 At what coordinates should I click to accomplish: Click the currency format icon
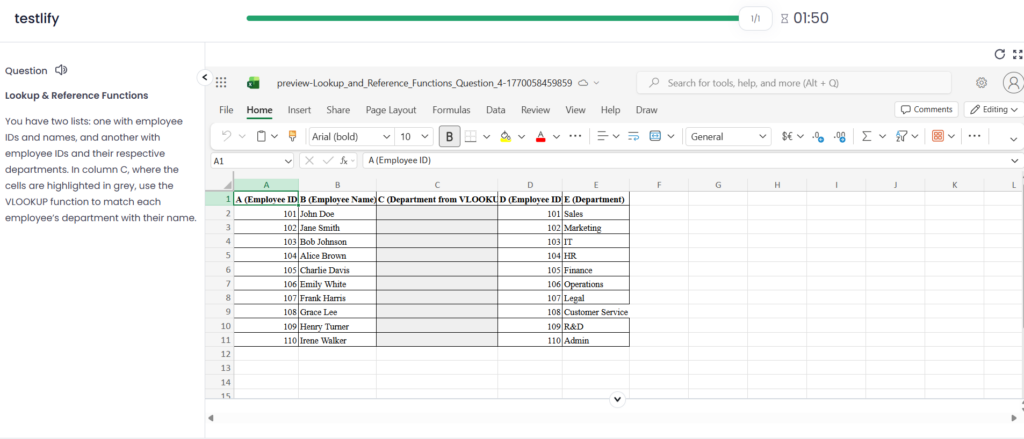point(788,137)
